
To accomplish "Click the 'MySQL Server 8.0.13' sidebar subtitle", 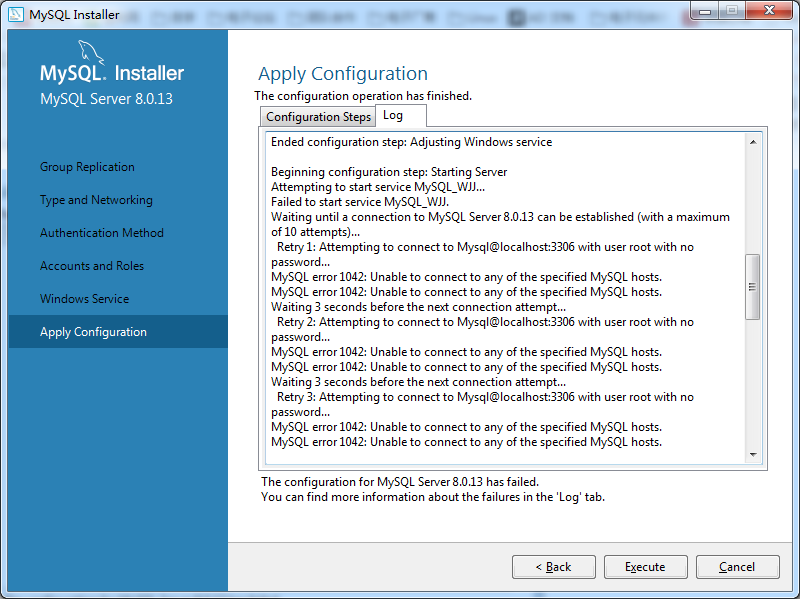I will [106, 99].
